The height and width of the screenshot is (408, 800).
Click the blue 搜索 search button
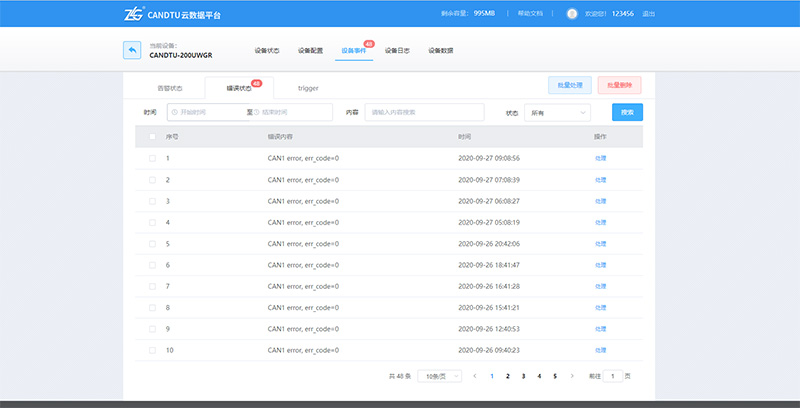pos(627,113)
